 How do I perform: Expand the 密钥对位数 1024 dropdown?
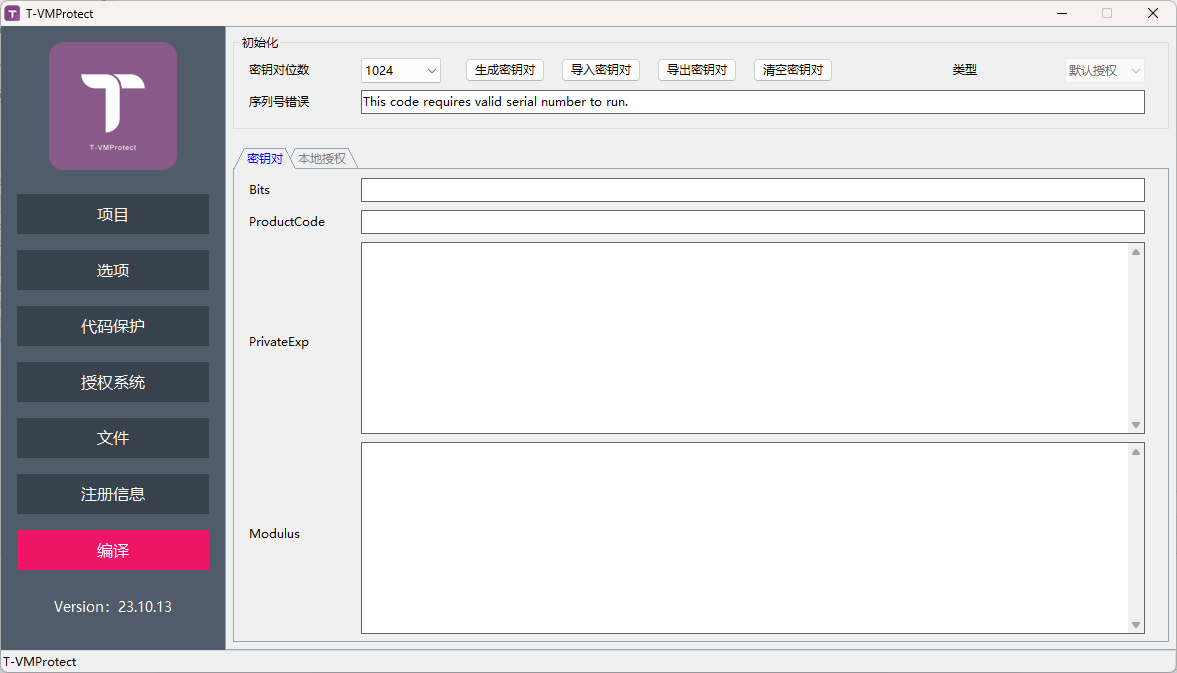click(401, 71)
